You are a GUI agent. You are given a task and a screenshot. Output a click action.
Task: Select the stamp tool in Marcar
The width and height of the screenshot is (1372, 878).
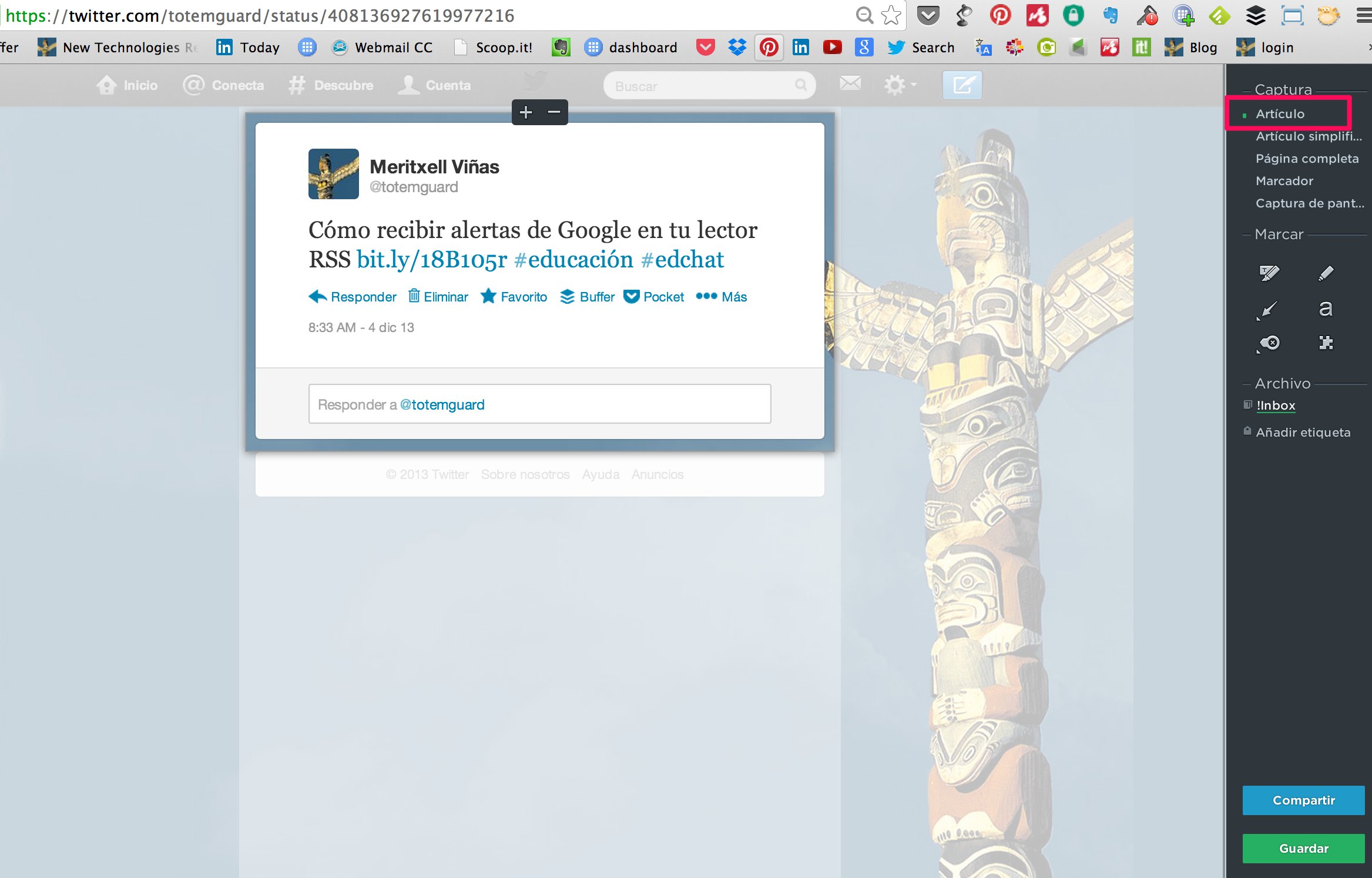point(1269,343)
